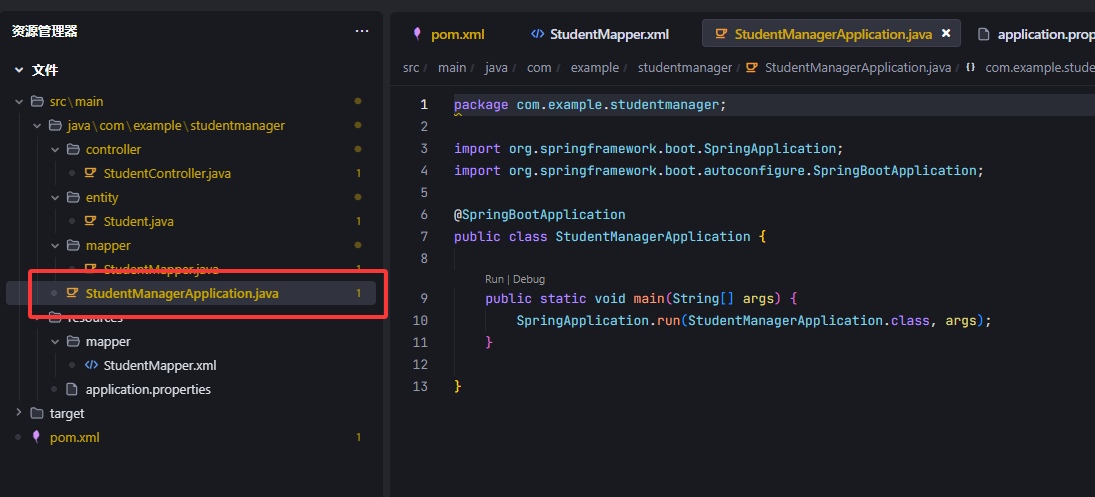Viewport: 1095px width, 497px height.
Task: Open the explorer panel more-actions ellipsis
Action: coord(362,31)
